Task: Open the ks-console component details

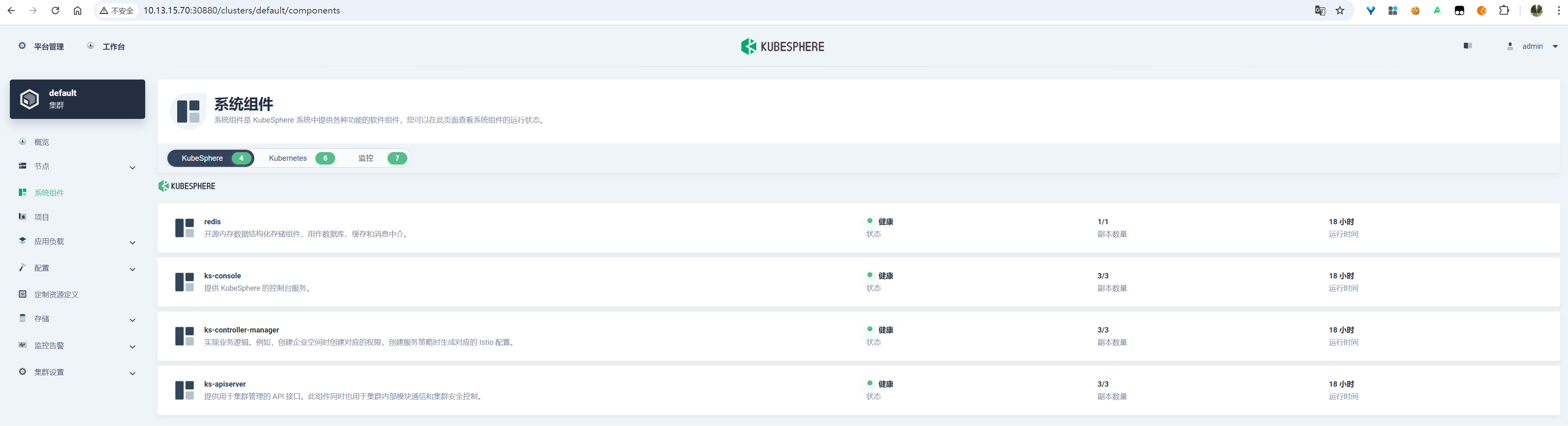Action: coord(222,276)
